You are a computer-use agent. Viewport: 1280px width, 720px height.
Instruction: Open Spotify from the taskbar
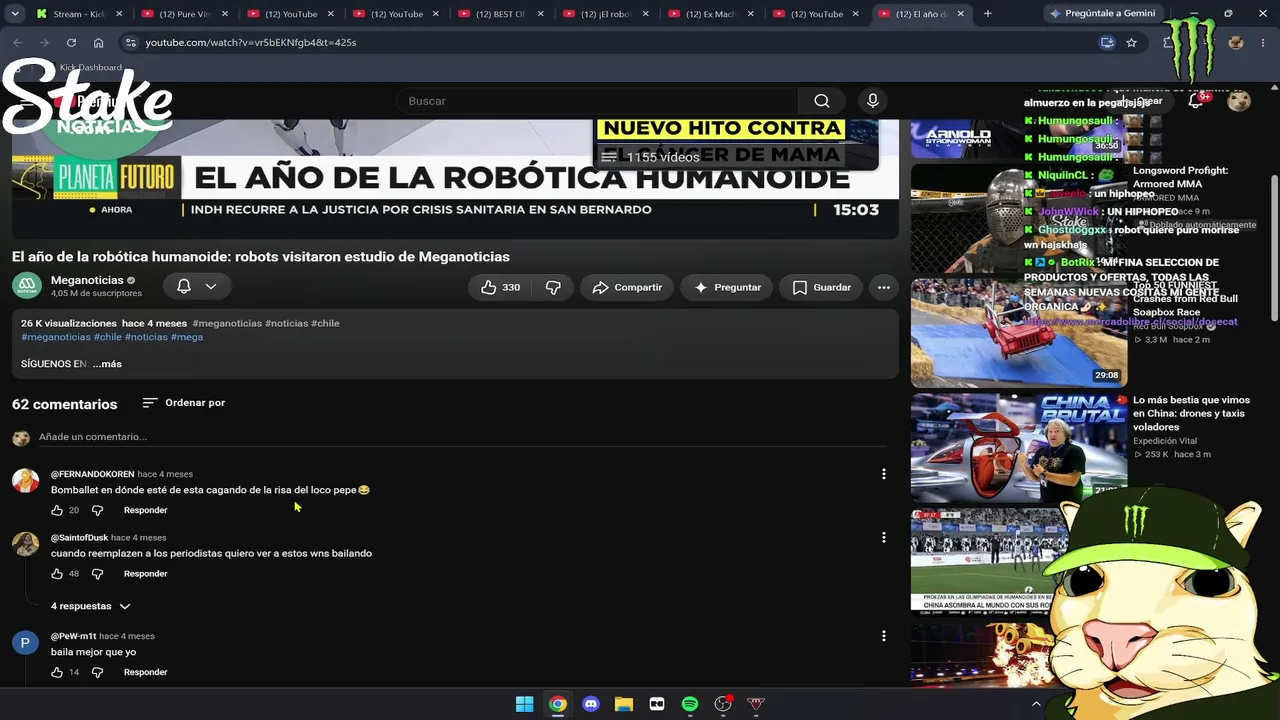point(690,704)
